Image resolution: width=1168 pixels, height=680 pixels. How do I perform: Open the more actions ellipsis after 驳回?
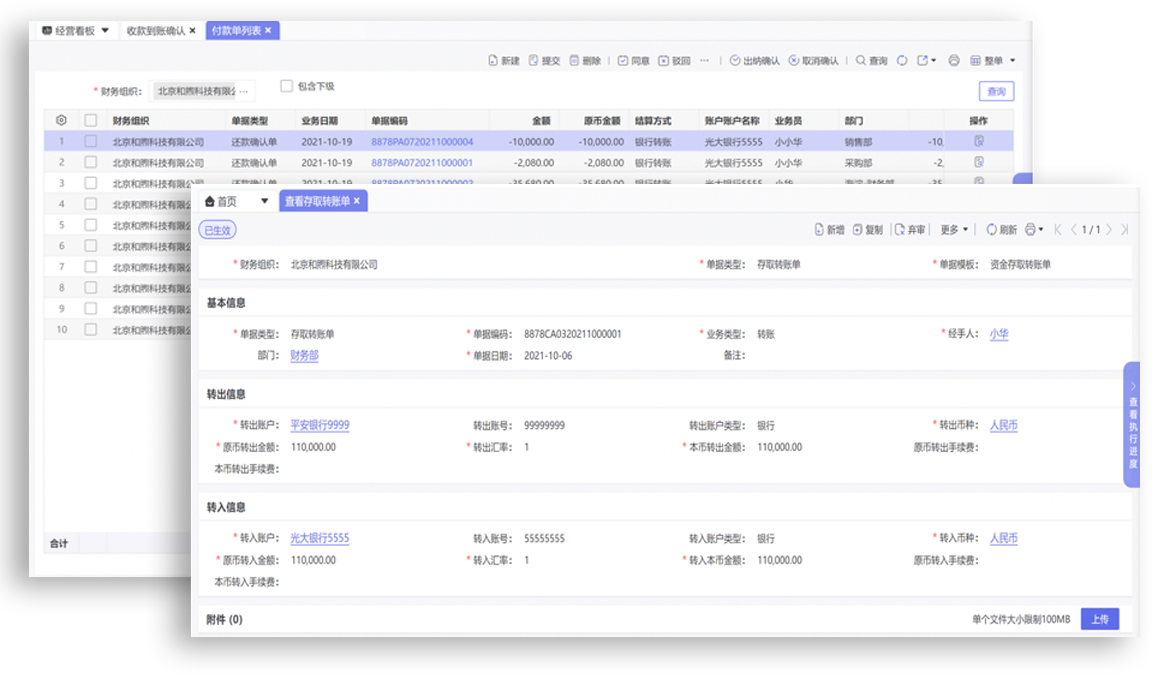click(x=704, y=60)
